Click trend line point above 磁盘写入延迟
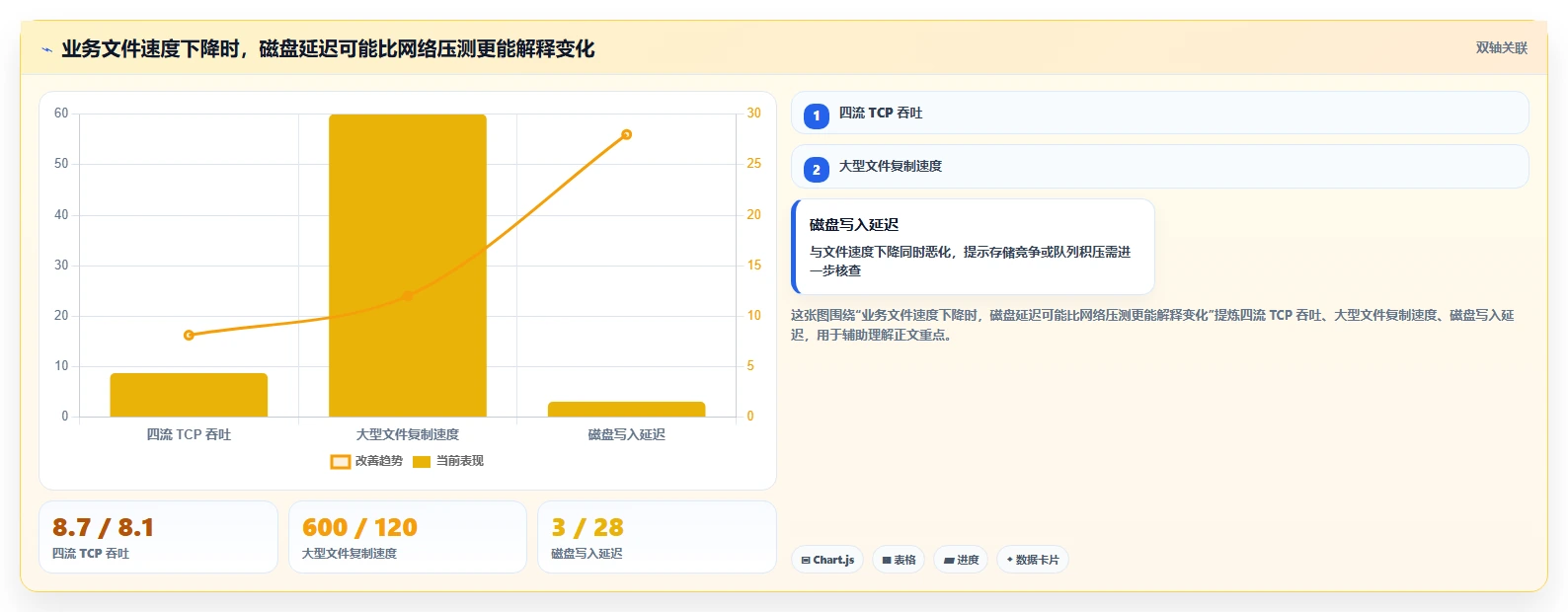This screenshot has height=612, width=1568. (x=626, y=134)
